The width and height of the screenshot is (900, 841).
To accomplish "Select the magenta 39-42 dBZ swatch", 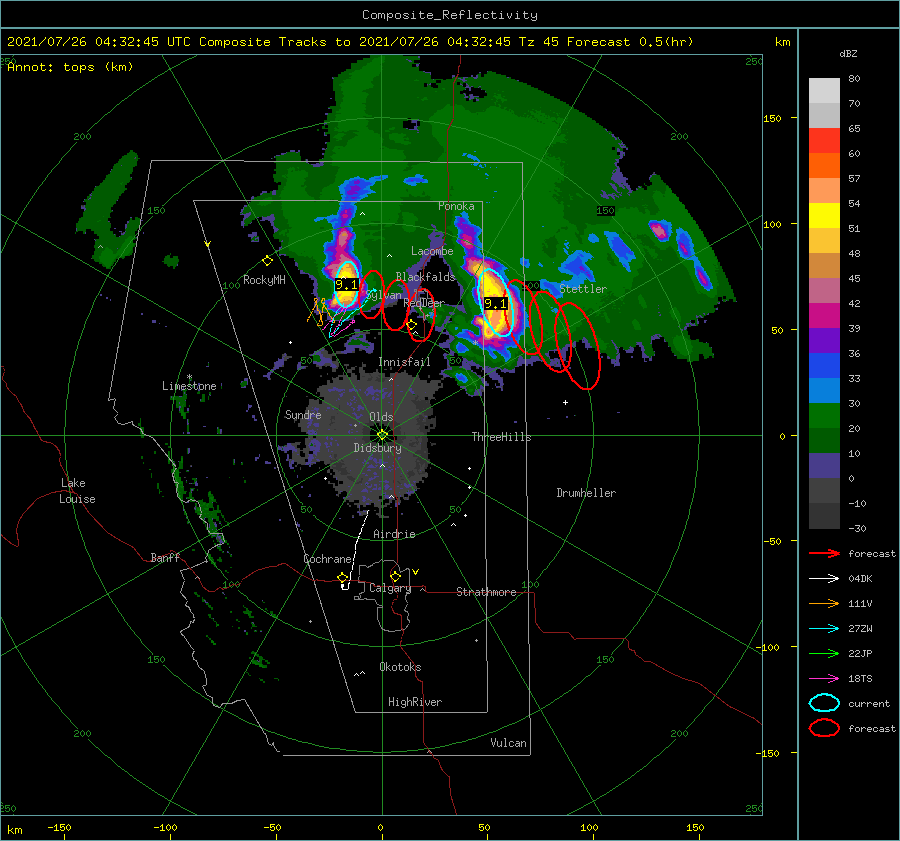I will point(824,316).
